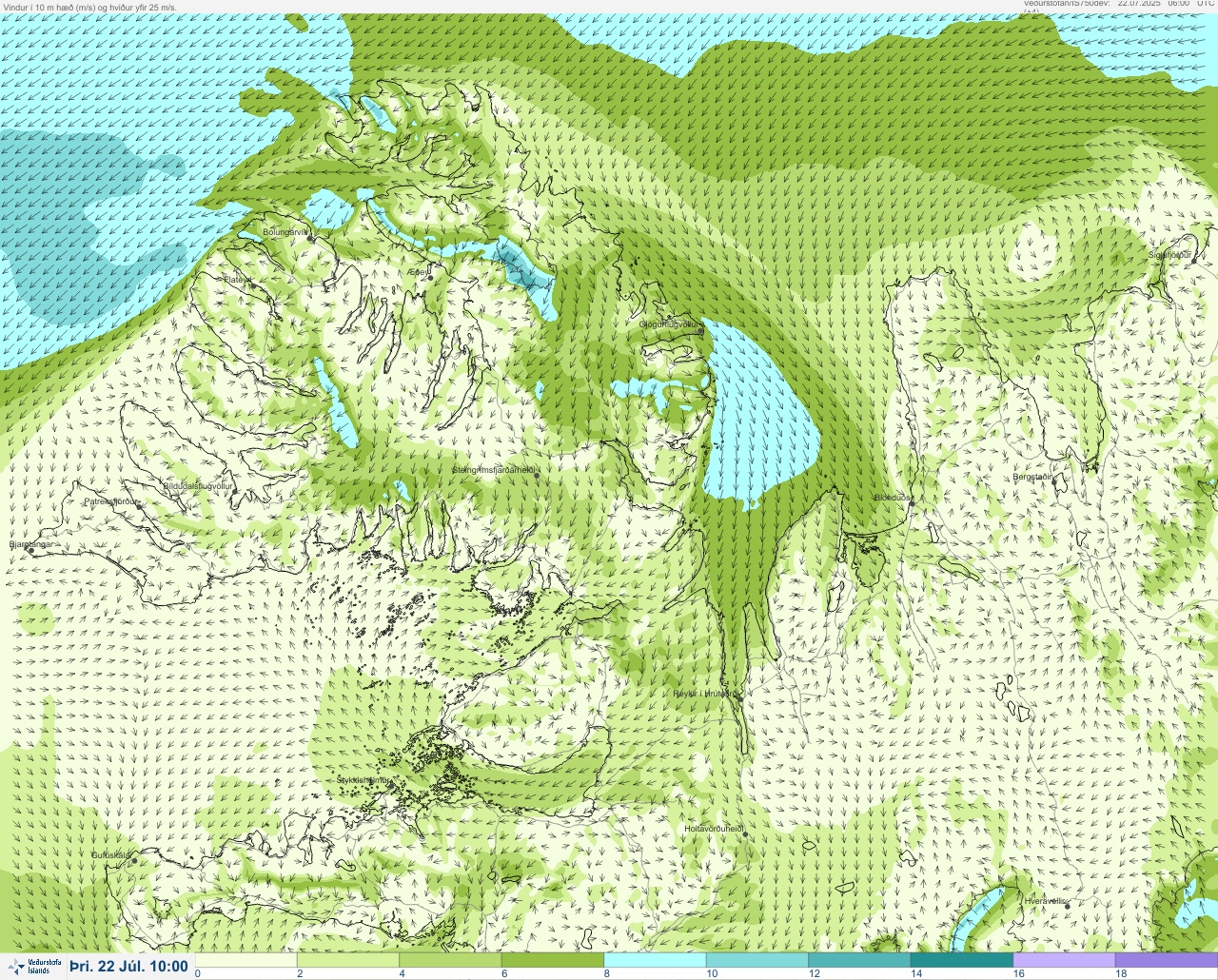
Task: Click the forecast time 'Þri. 22 Júl. 10:00'
Action: coord(128,966)
